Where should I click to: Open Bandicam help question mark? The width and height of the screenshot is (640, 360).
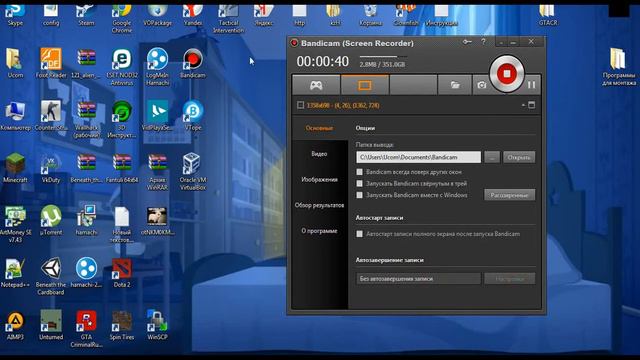tap(483, 42)
